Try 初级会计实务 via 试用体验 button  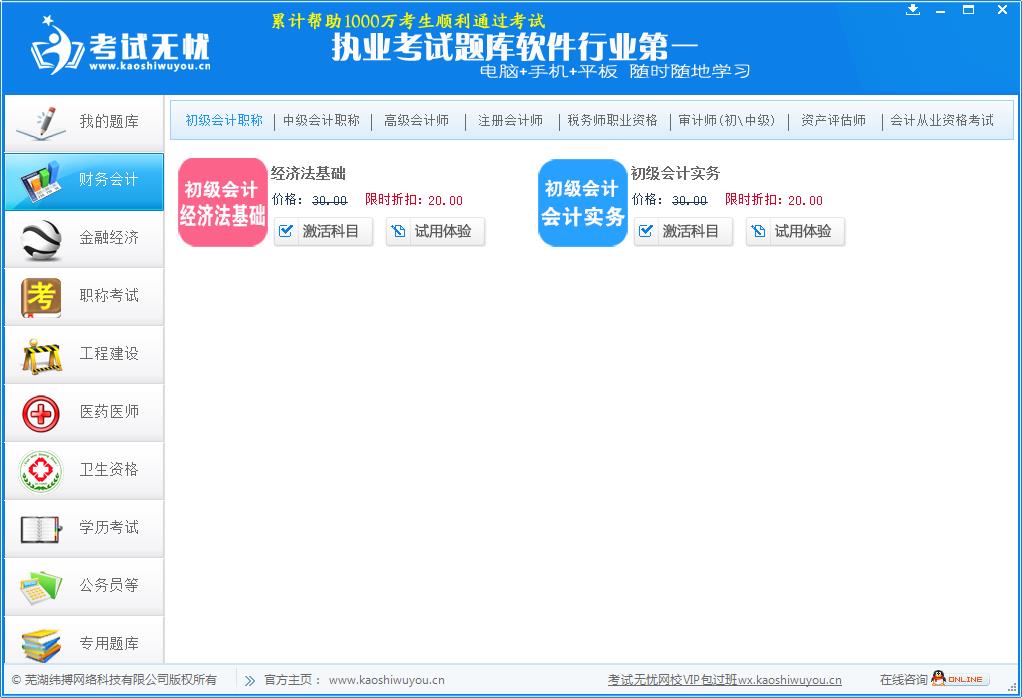pyautogui.click(x=795, y=231)
